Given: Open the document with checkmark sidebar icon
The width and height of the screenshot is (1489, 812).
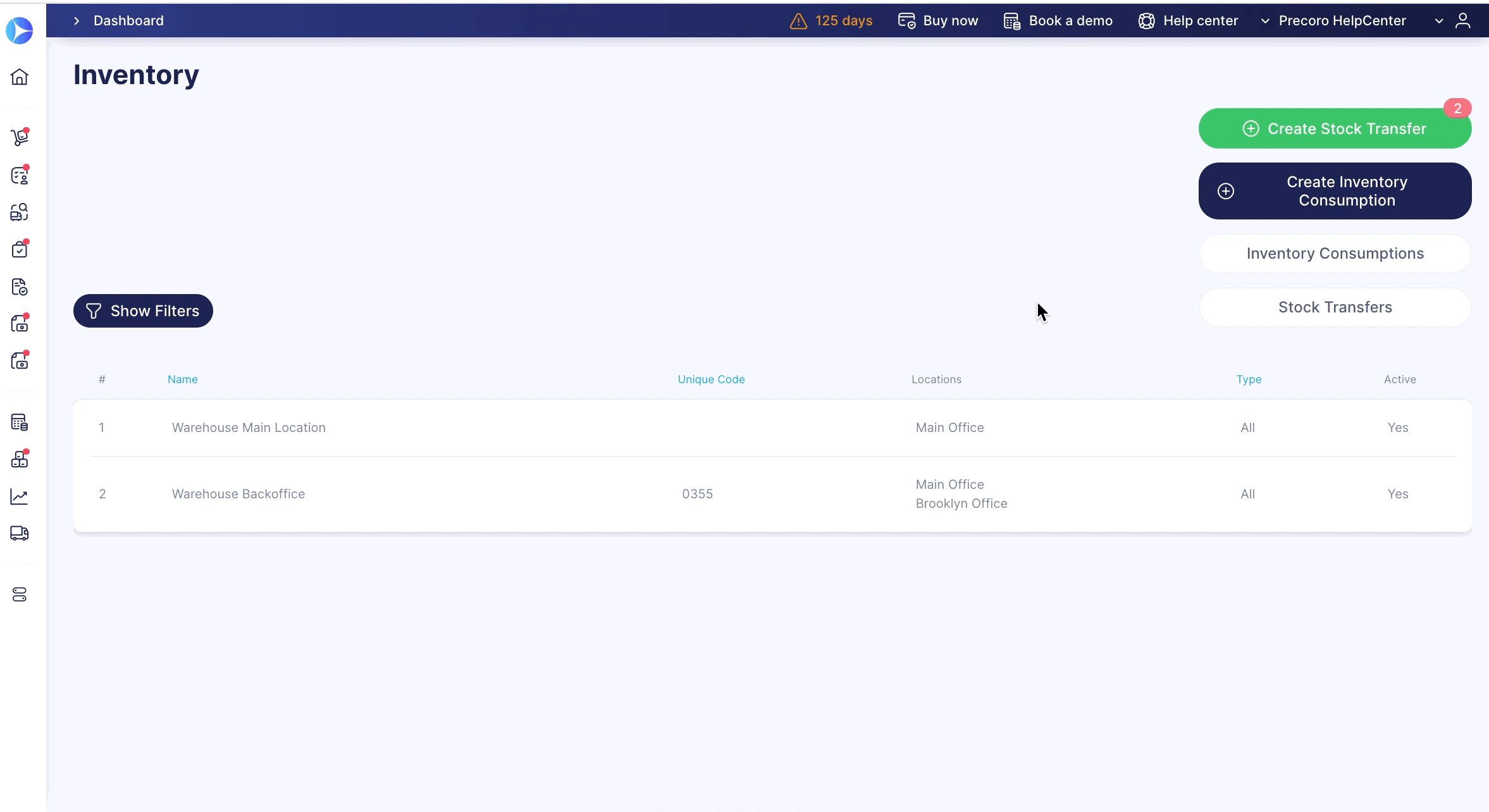Looking at the screenshot, I should click(20, 286).
